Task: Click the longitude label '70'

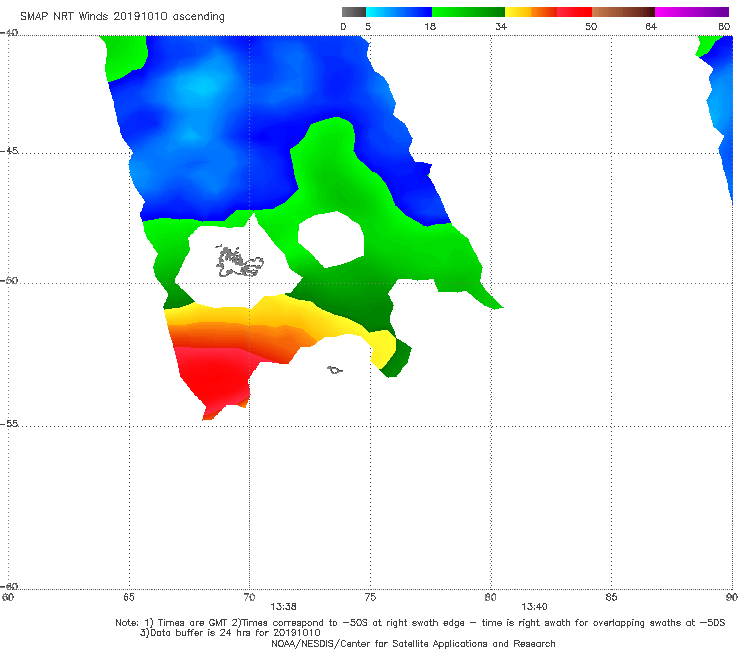Action: pos(249,598)
